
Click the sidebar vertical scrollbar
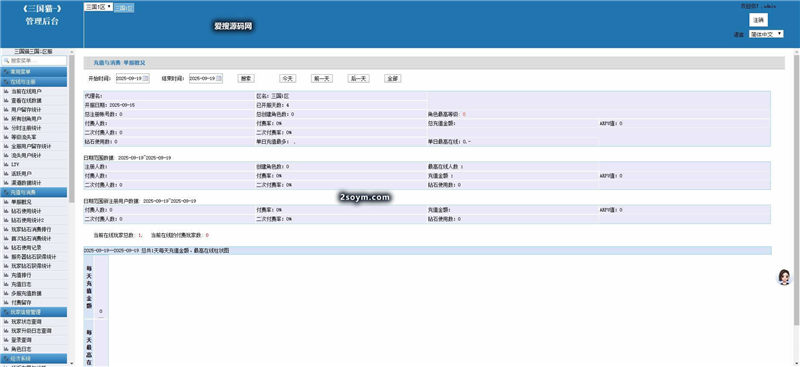coord(72,128)
